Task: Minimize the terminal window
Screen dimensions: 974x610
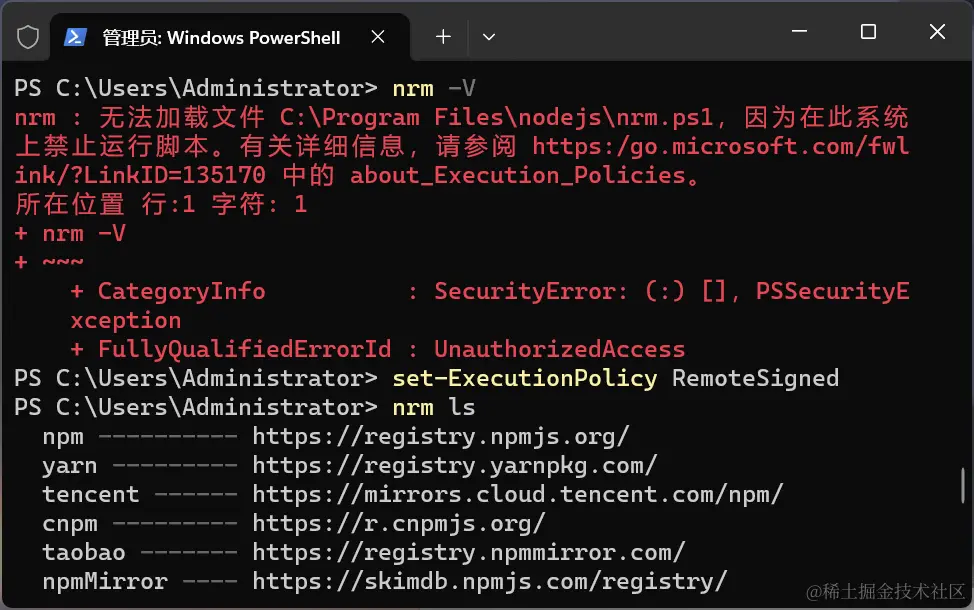Action: (798, 33)
